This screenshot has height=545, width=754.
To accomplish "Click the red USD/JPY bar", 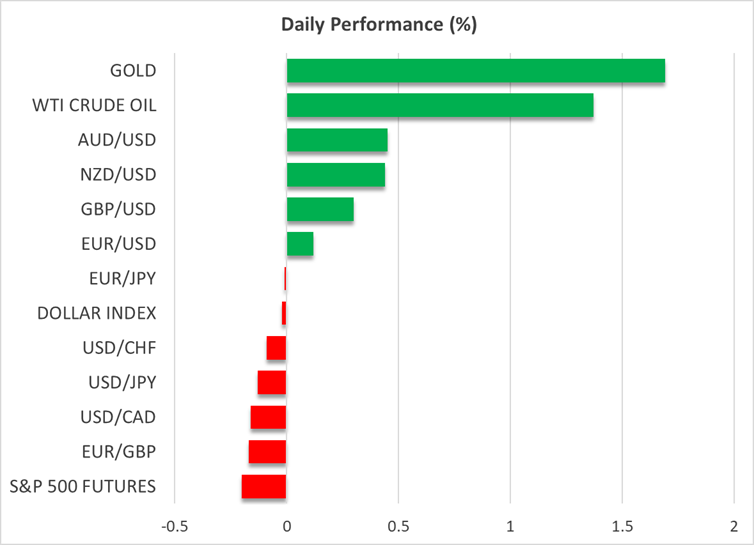I will pyautogui.click(x=272, y=382).
